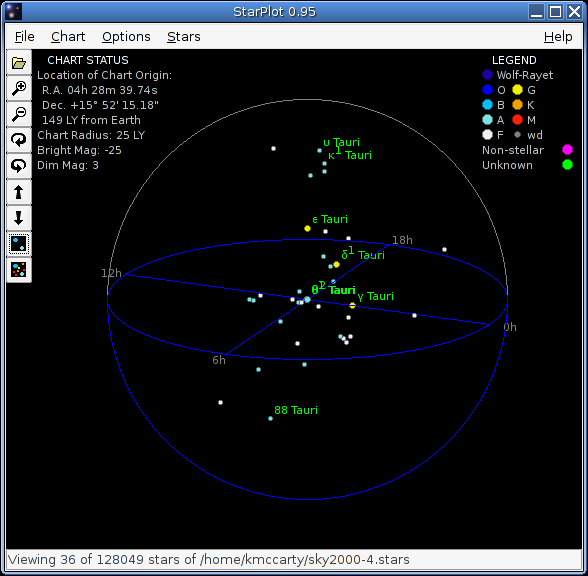Click the yellow δ1 Tauri star
Image resolution: width=588 pixels, height=576 pixels.
click(336, 264)
